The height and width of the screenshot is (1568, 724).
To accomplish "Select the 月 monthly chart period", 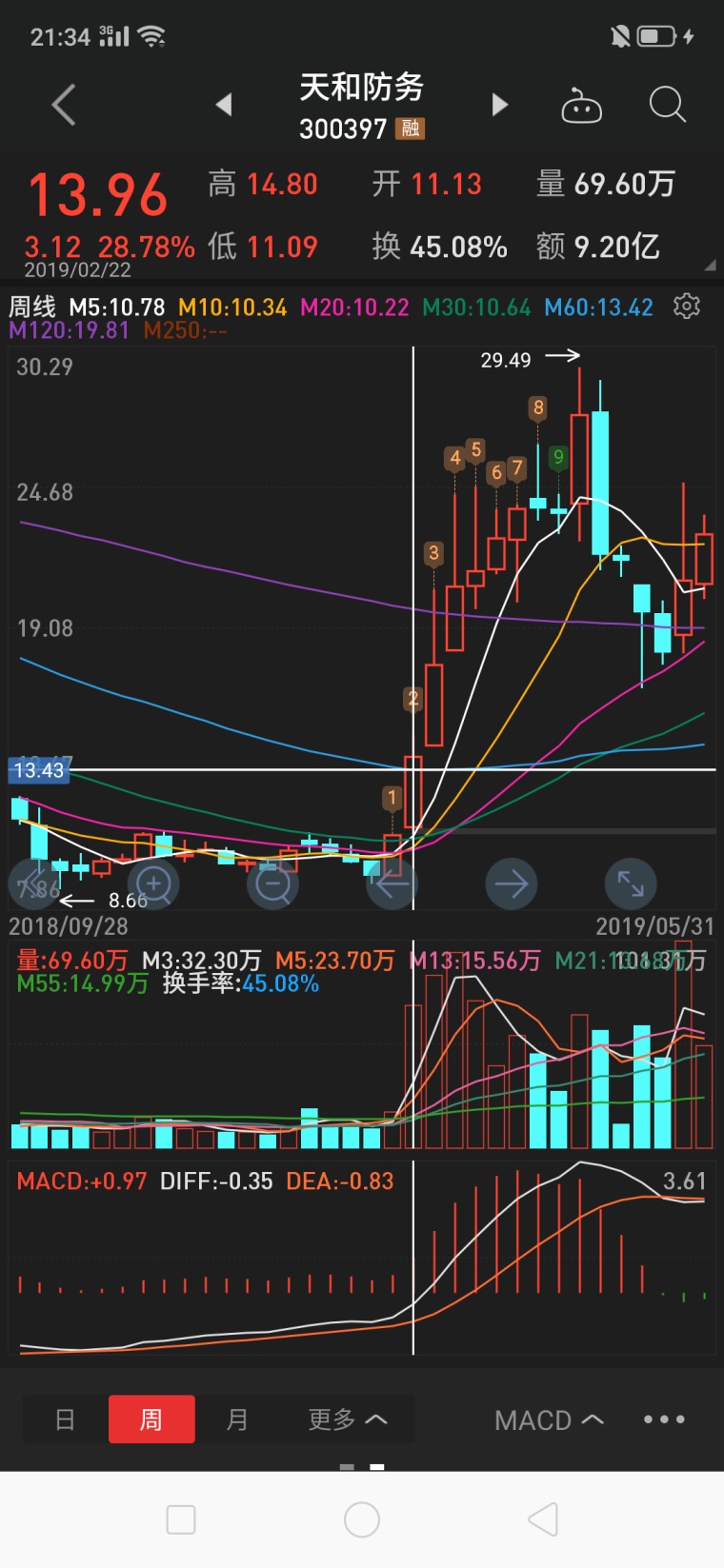I will (x=237, y=1419).
